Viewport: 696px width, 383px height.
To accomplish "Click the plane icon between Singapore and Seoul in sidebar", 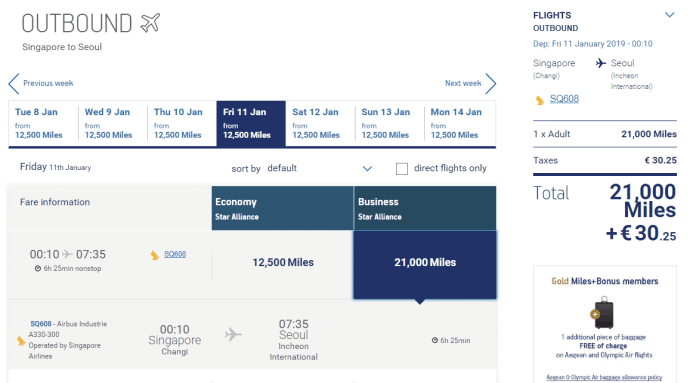I will (x=601, y=63).
